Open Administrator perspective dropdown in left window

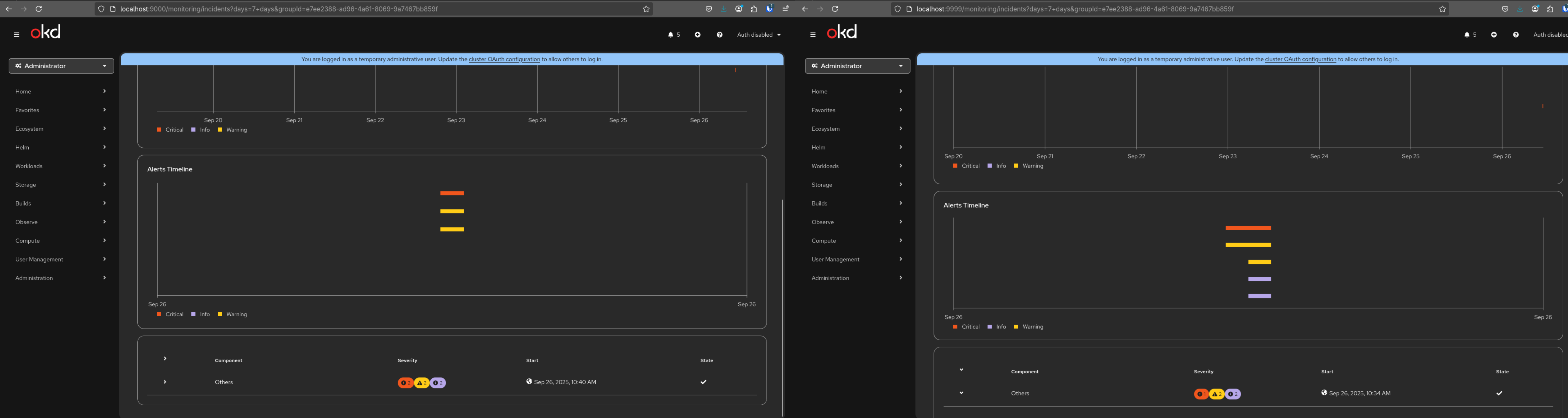click(x=61, y=66)
